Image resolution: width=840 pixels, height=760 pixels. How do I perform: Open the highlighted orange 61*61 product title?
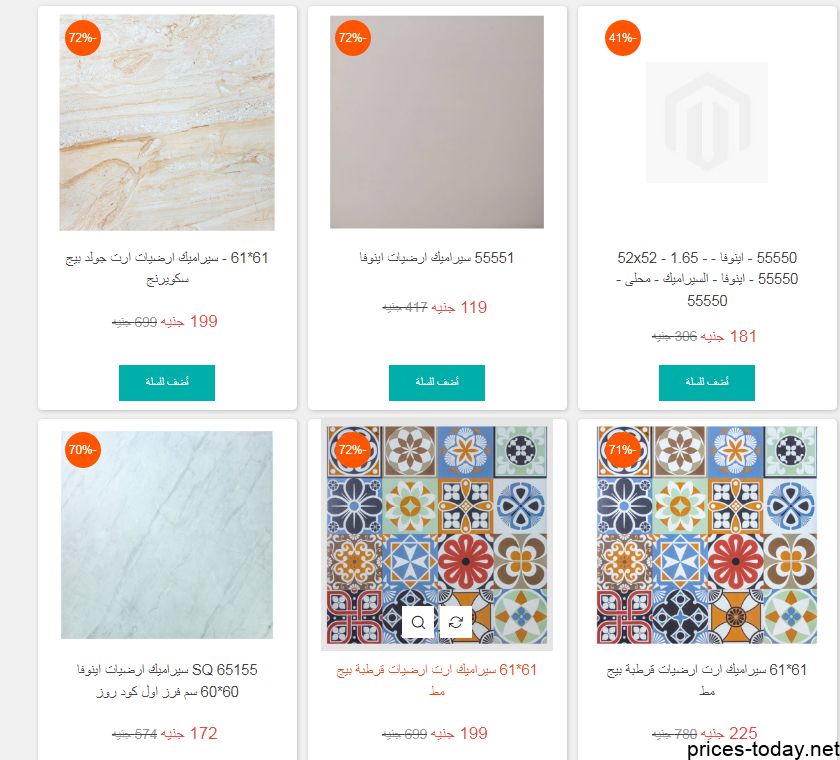coord(437,680)
